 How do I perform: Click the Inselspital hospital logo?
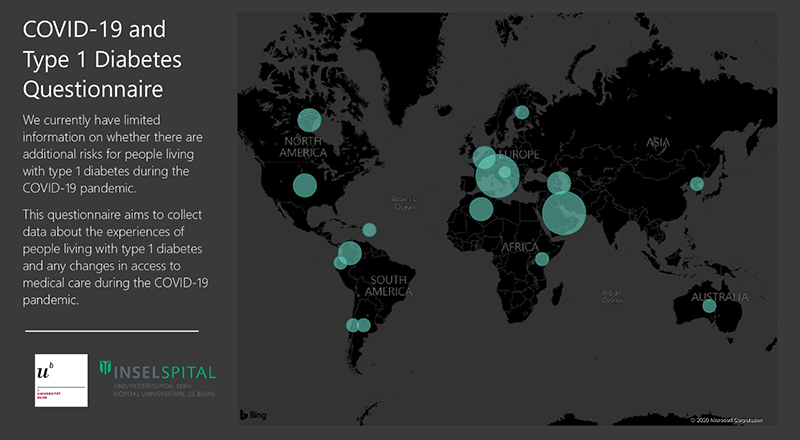[158, 379]
